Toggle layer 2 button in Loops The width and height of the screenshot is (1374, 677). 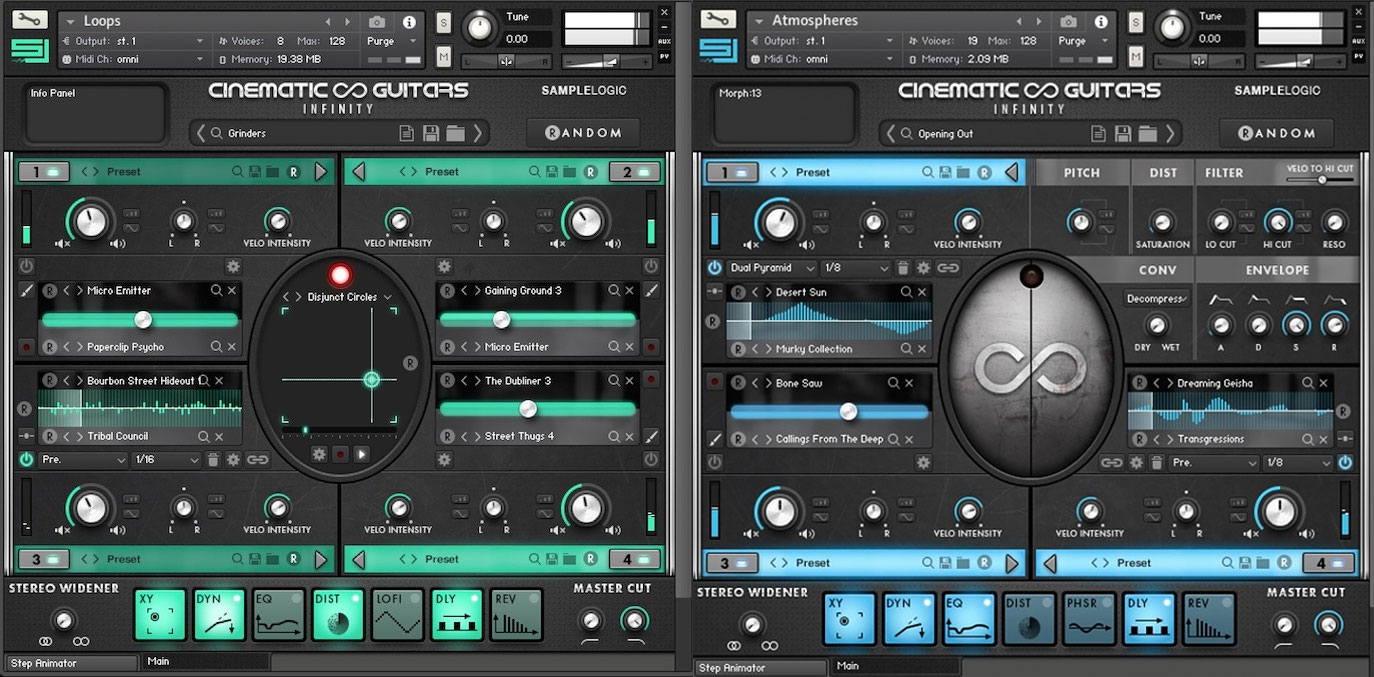tap(634, 172)
